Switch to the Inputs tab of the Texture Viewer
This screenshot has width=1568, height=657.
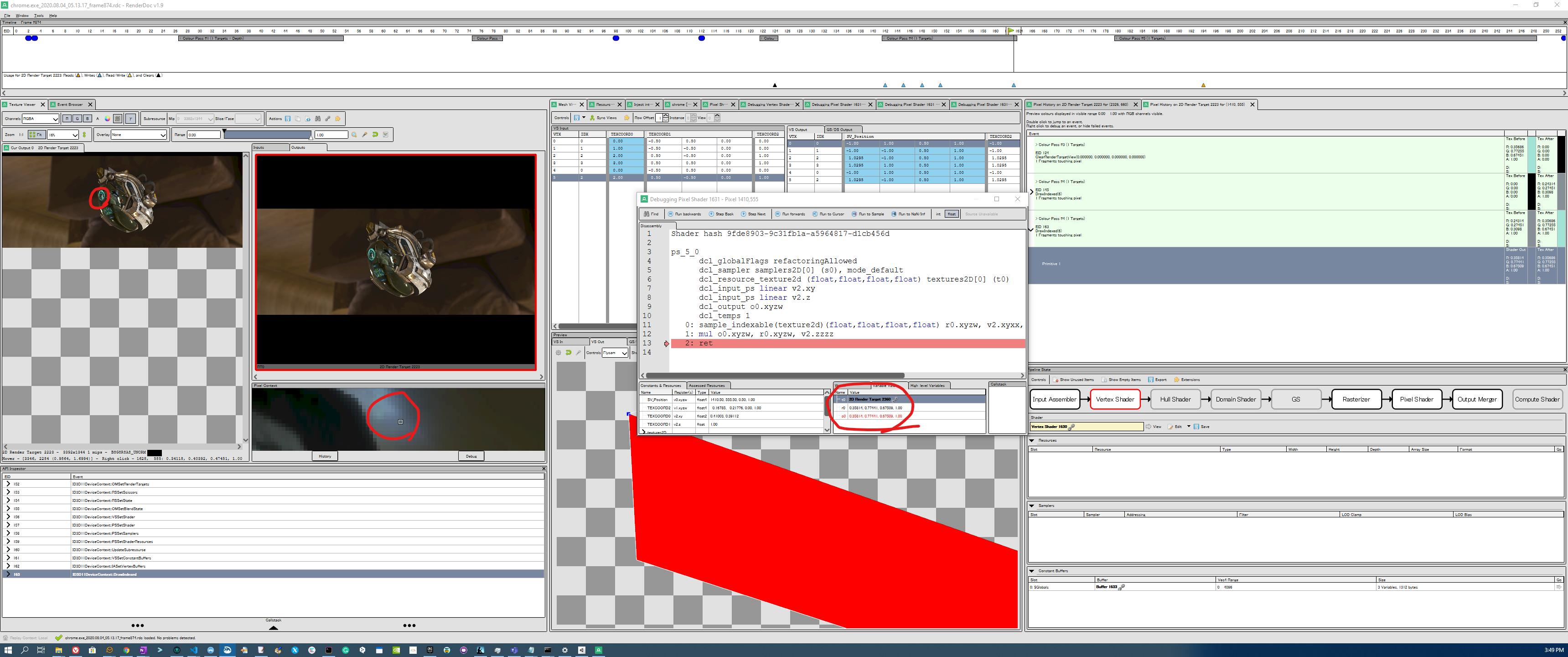[259, 147]
